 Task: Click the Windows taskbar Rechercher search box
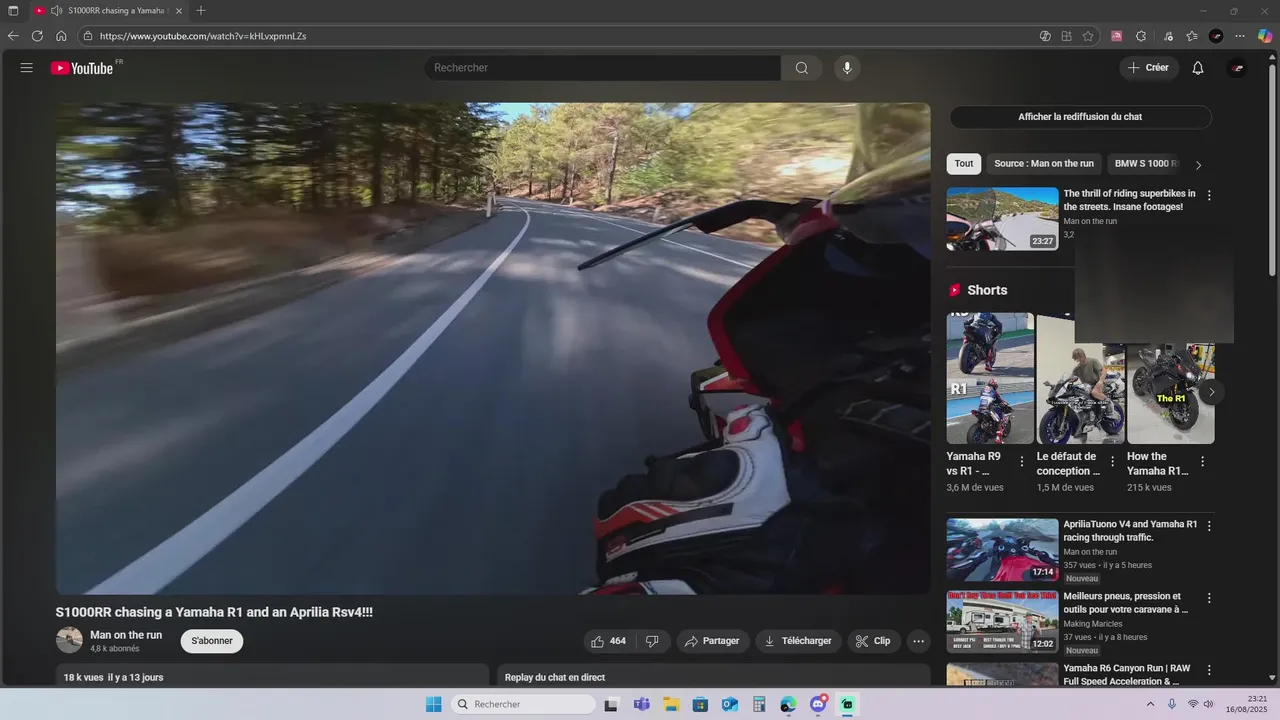523,704
